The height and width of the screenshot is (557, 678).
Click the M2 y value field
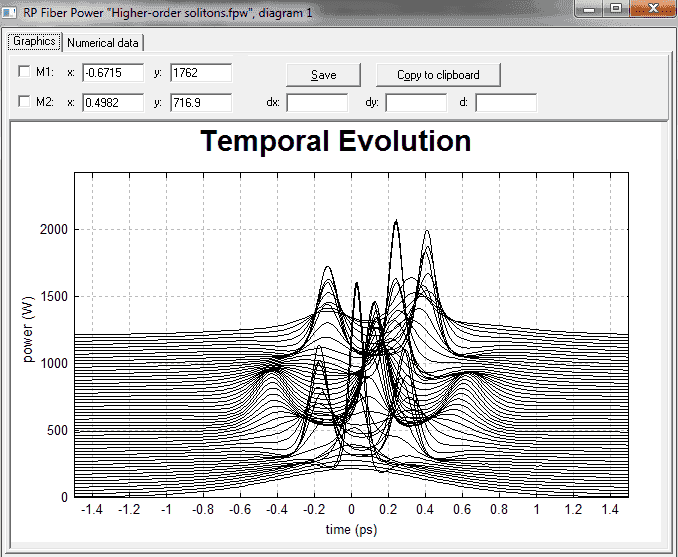tap(201, 103)
